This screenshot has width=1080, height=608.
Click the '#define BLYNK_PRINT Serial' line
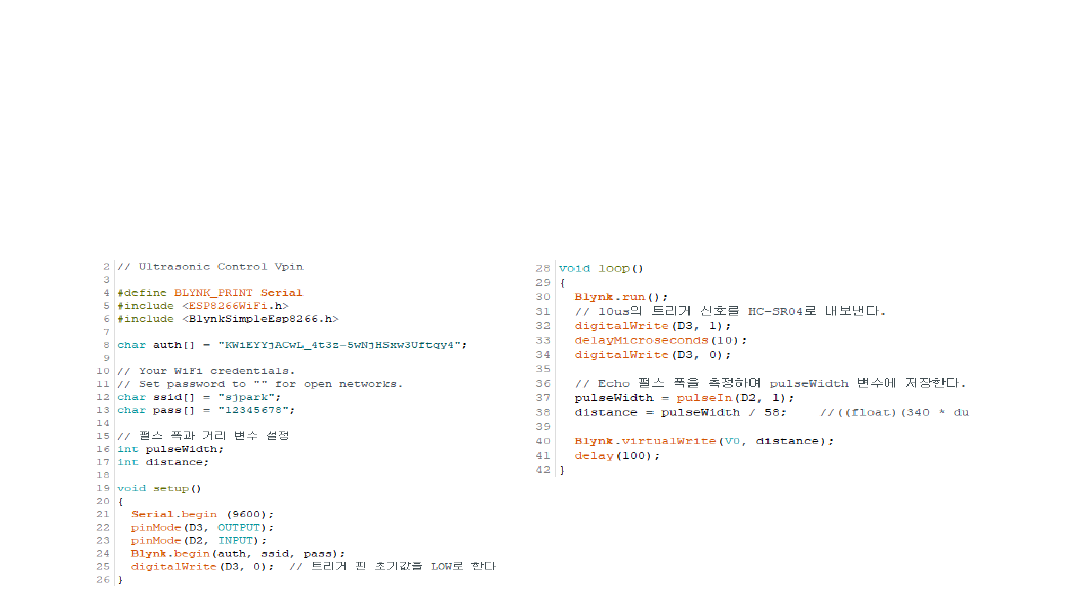pos(209,293)
